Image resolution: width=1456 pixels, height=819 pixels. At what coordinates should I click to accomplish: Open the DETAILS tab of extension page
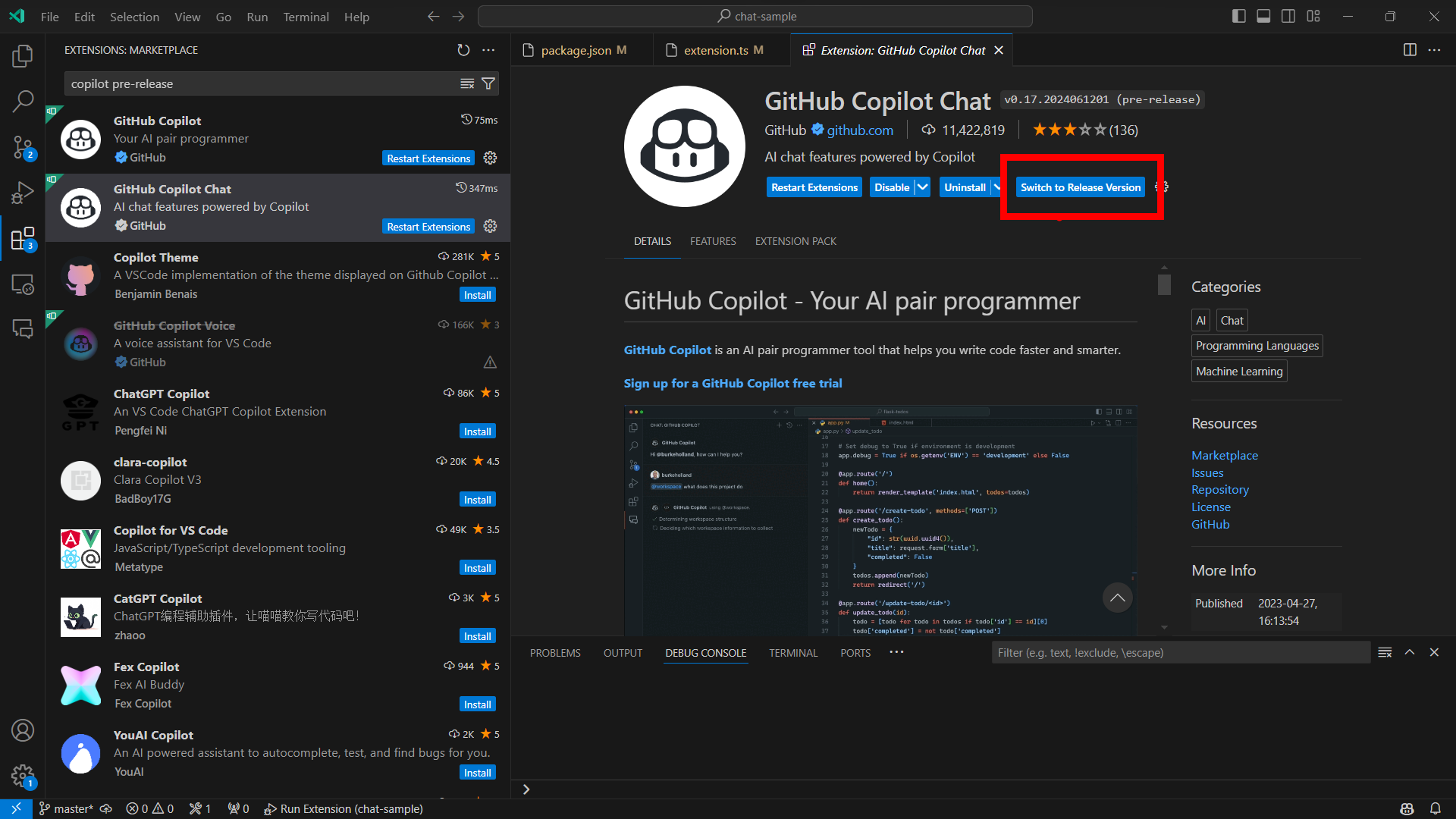[652, 241]
